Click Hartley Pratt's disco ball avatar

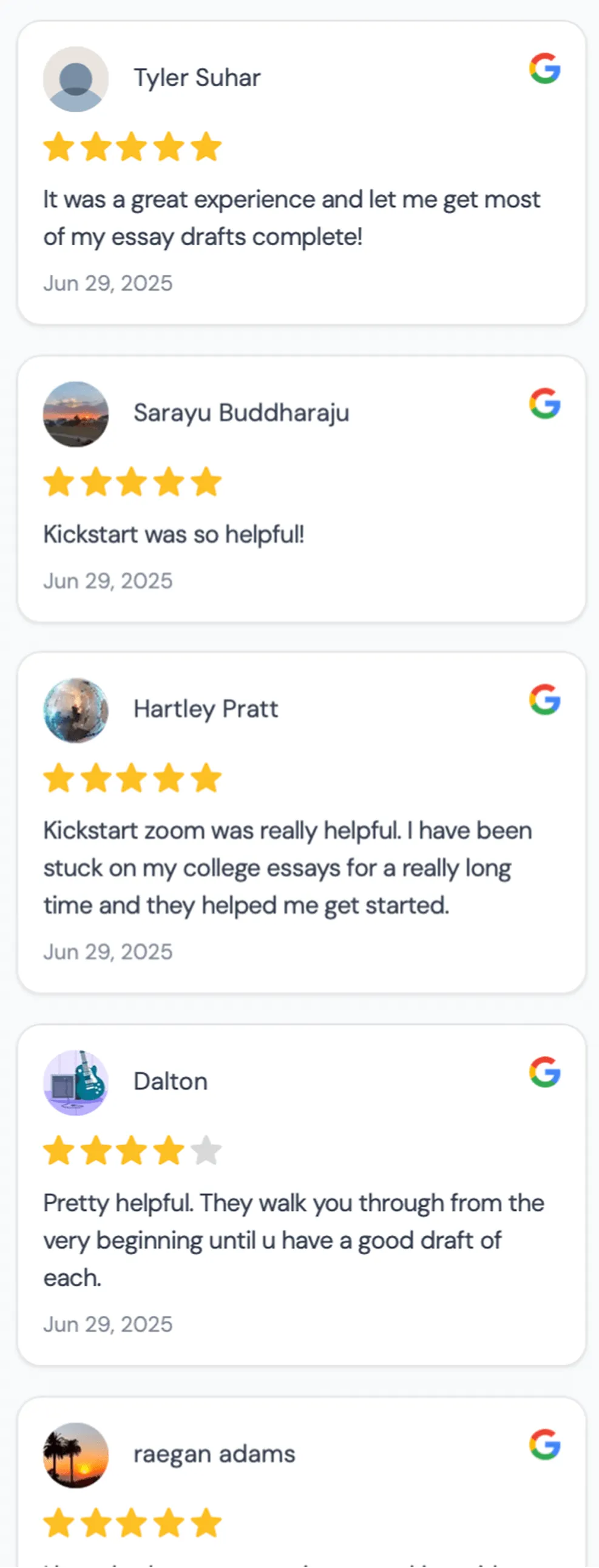pyautogui.click(x=76, y=710)
